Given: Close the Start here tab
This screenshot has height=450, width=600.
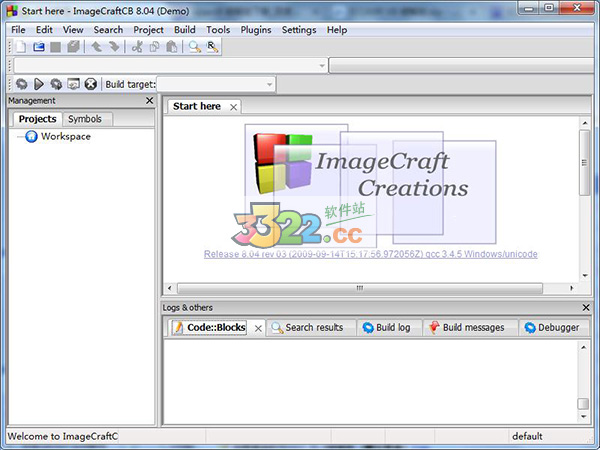Looking at the screenshot, I should [x=233, y=108].
